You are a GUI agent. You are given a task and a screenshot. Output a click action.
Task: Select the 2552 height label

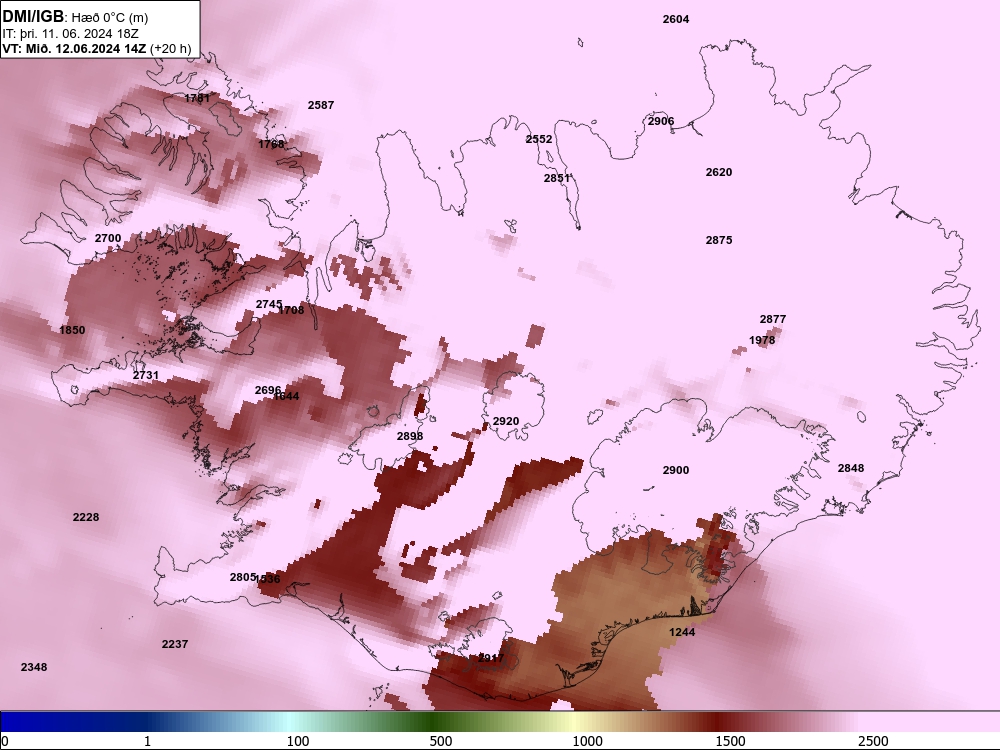[539, 139]
